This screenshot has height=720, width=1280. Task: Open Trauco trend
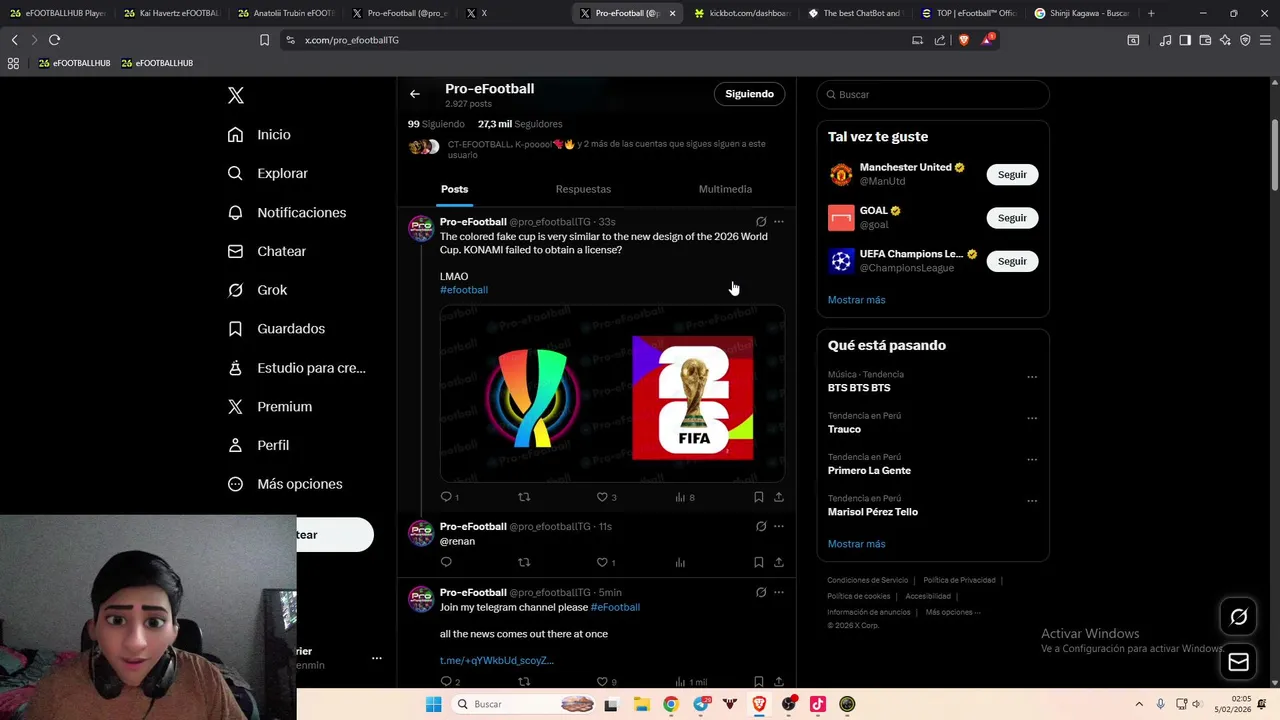click(x=844, y=429)
